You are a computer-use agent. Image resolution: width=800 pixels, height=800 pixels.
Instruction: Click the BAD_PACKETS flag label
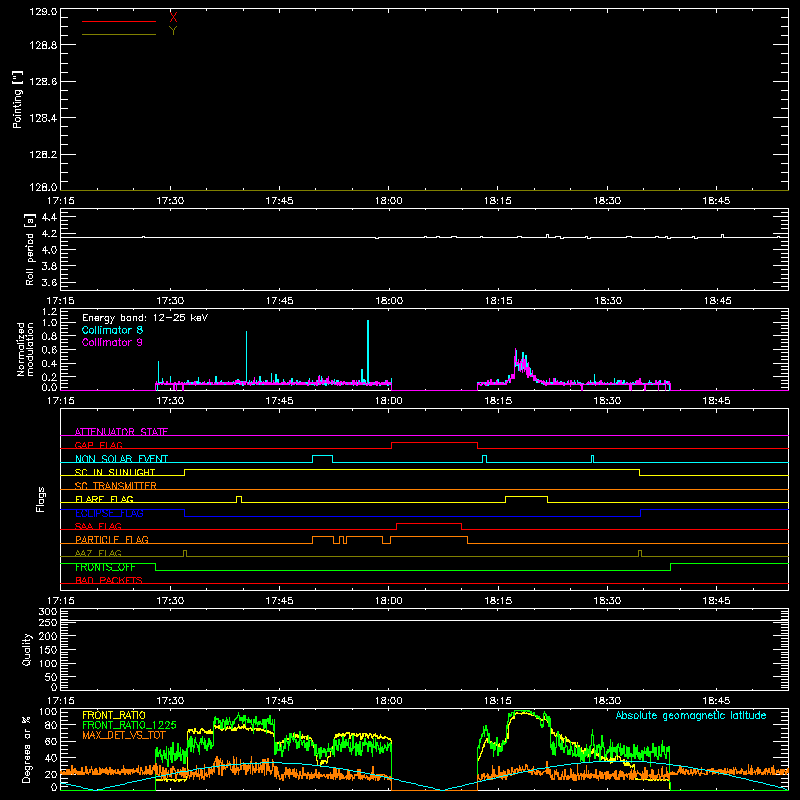click(109, 580)
